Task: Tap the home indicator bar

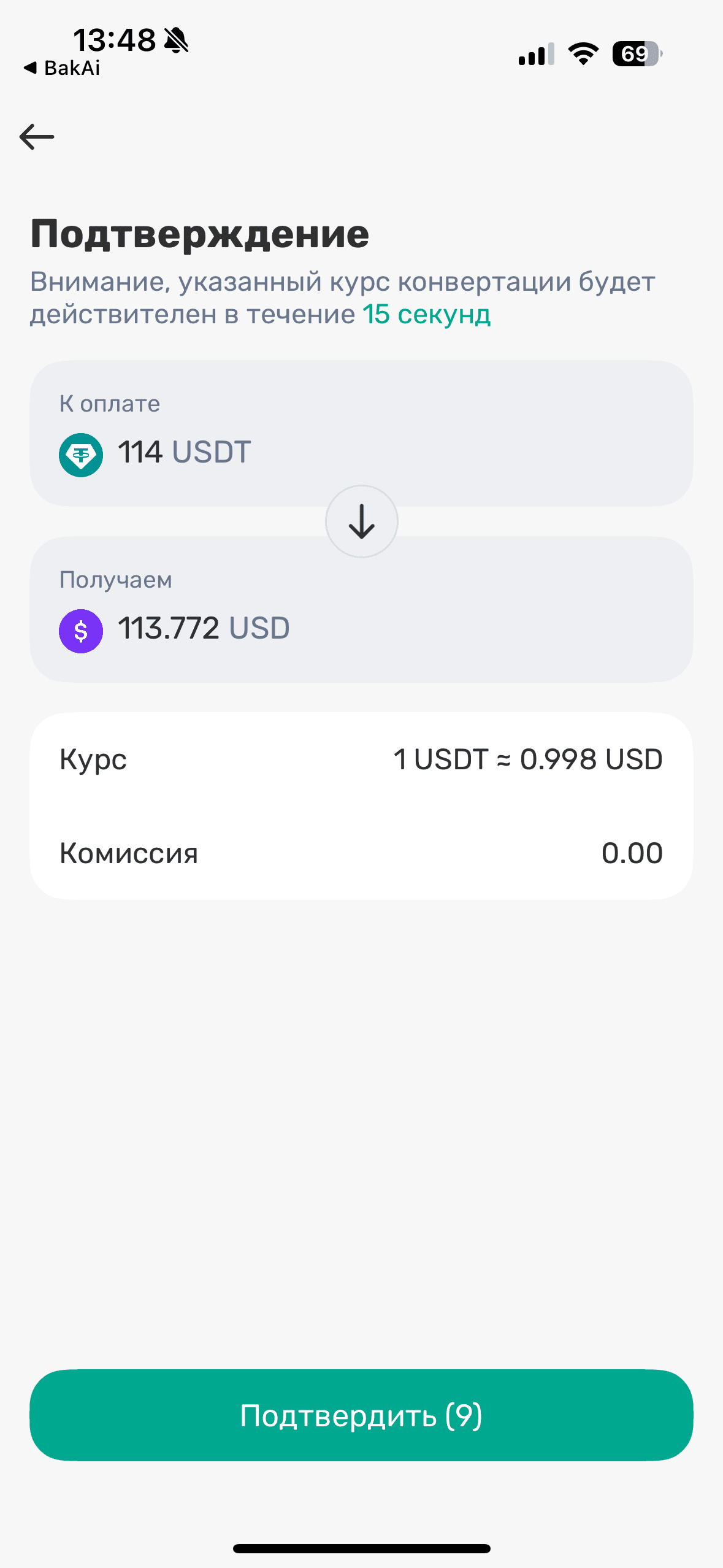Action: 362,1548
